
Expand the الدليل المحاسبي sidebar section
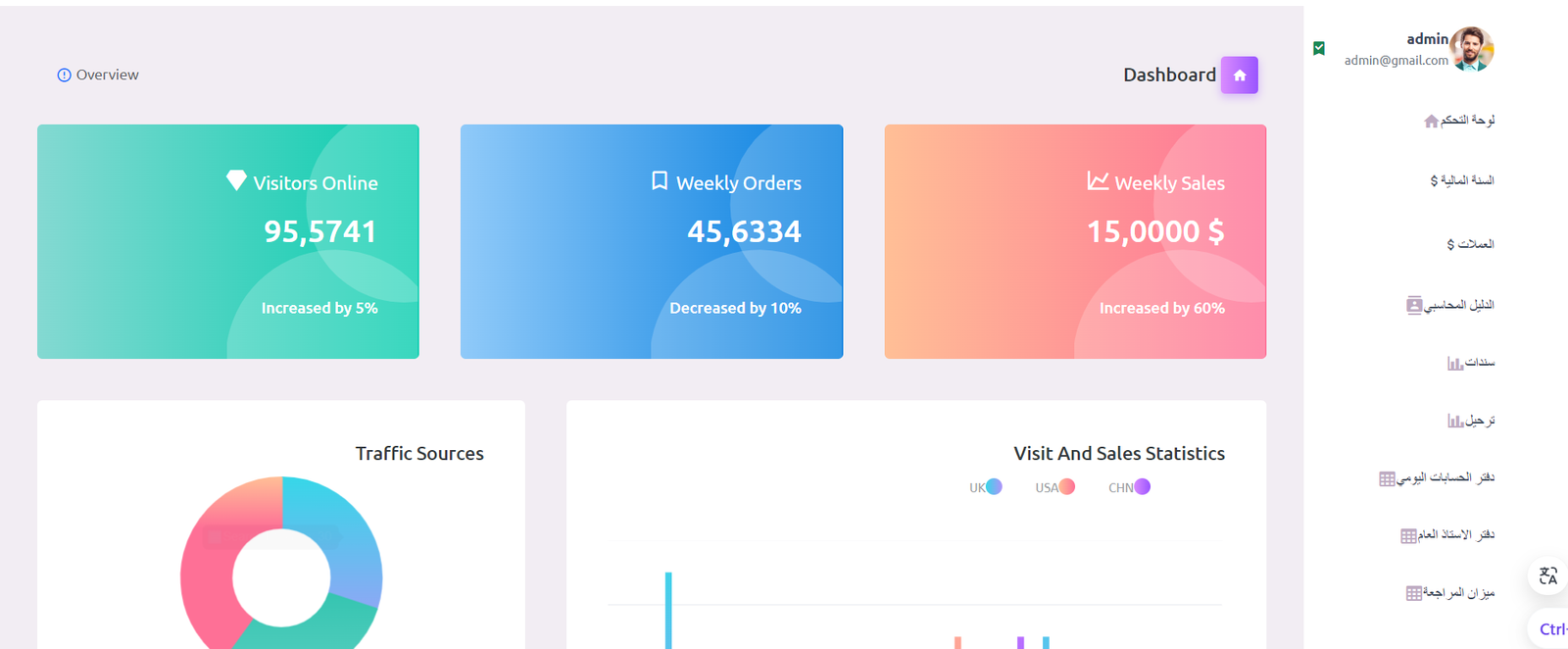[1449, 305]
